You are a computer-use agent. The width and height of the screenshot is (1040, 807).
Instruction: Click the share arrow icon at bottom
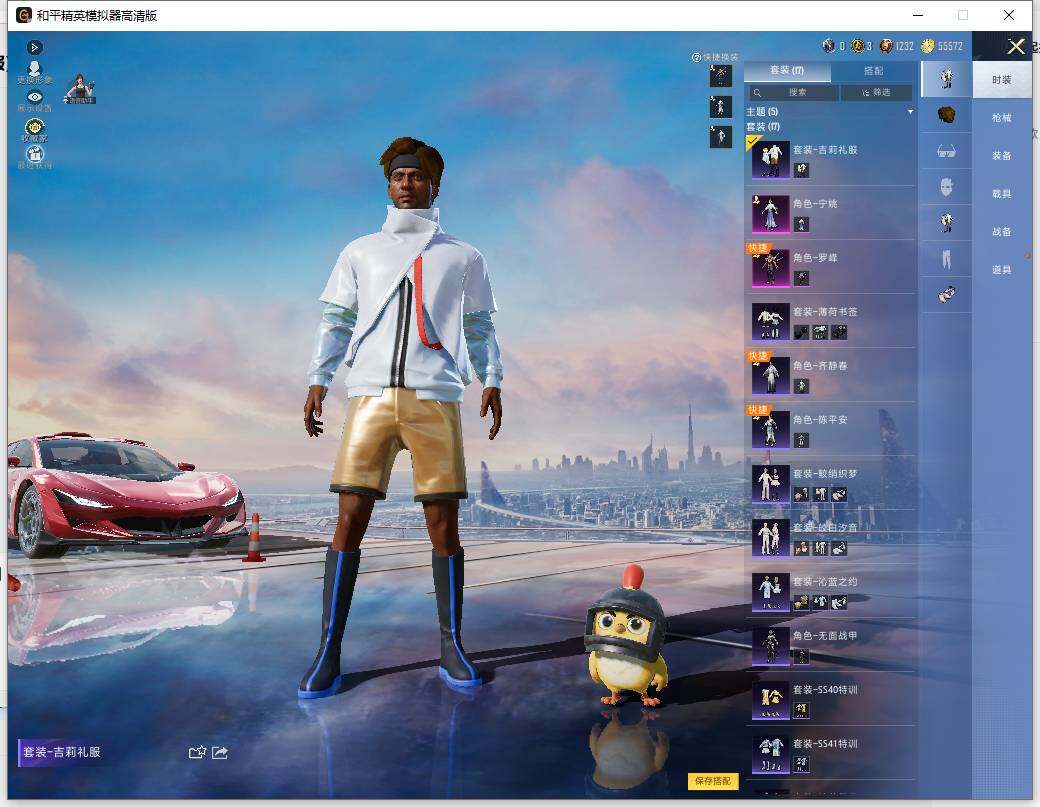[220, 753]
